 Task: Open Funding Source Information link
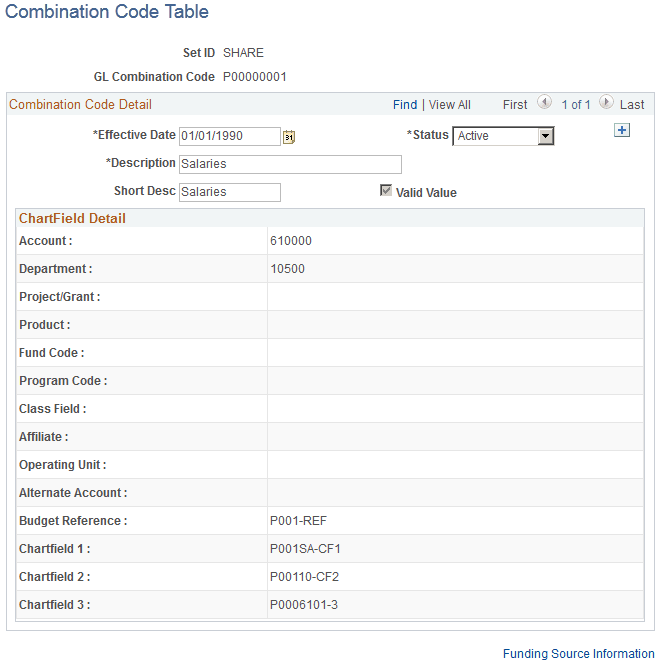[x=578, y=653]
